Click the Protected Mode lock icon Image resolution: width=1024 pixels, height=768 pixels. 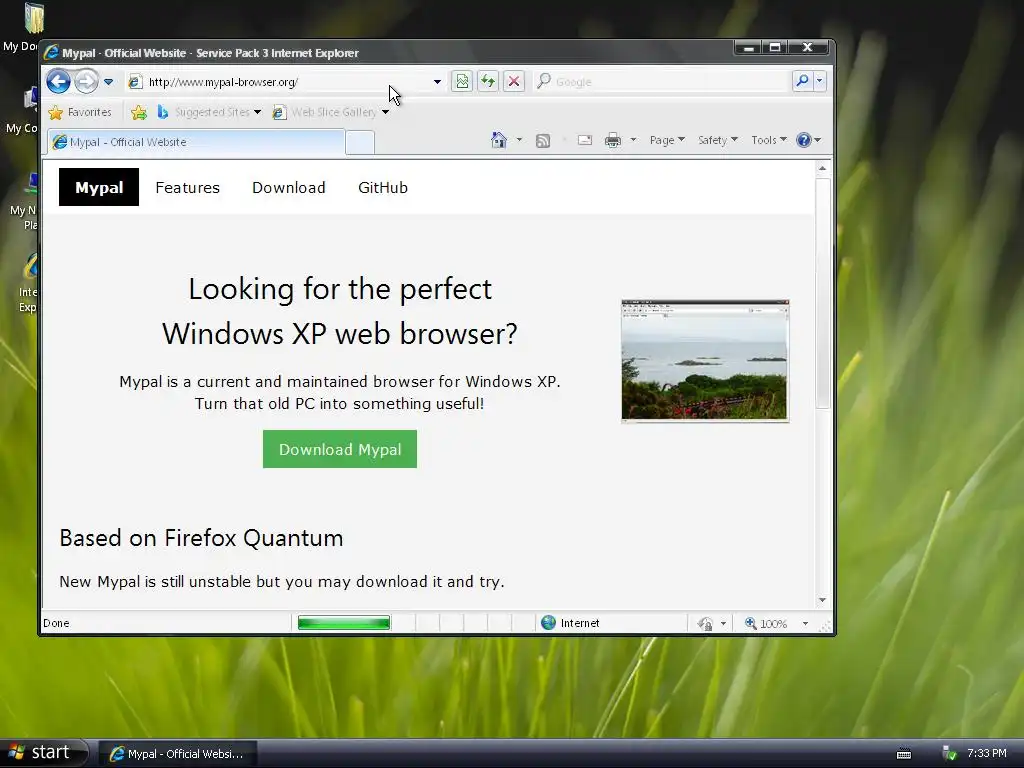click(705, 624)
